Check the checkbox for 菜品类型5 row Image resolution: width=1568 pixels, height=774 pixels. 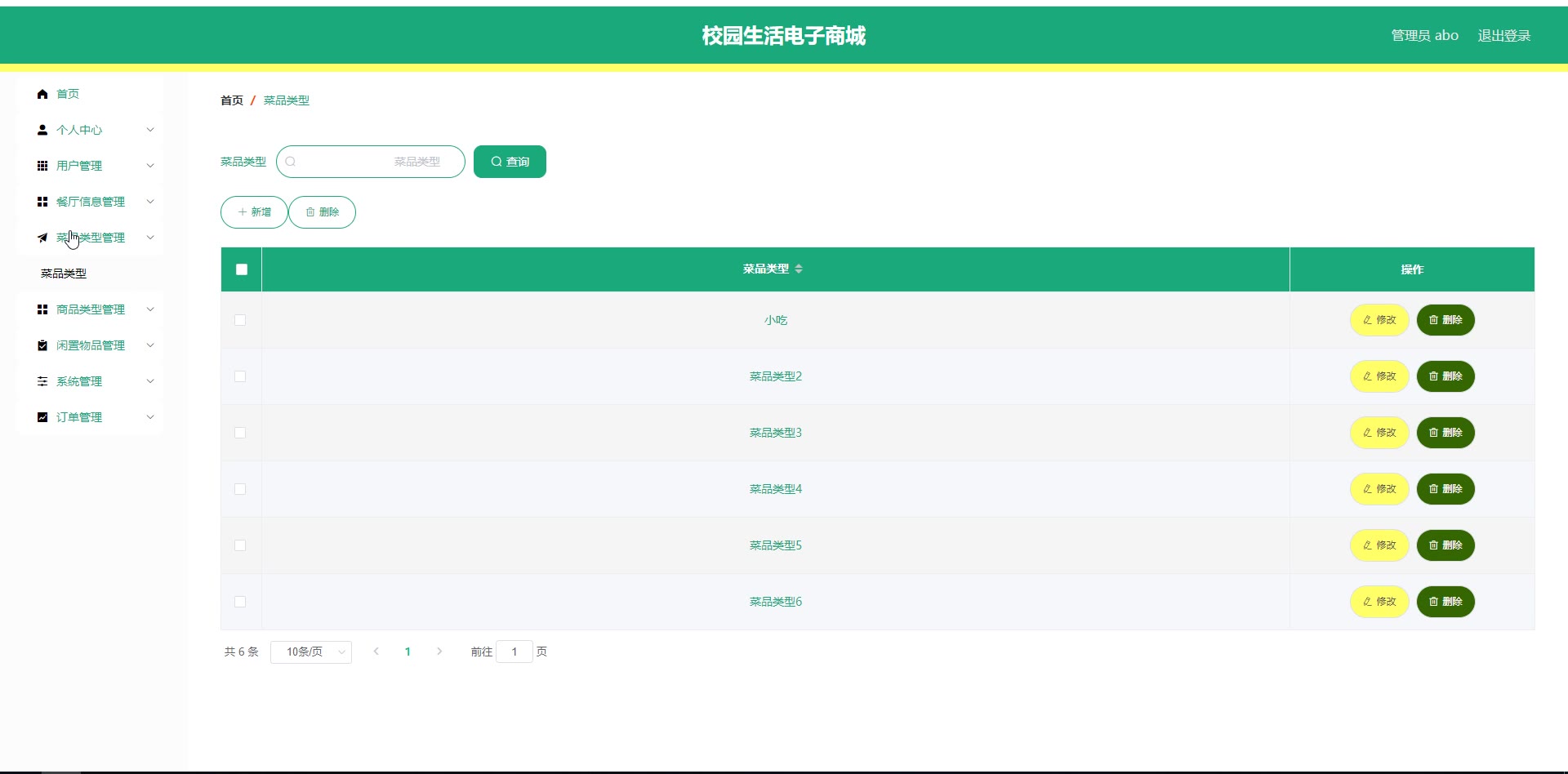(240, 545)
